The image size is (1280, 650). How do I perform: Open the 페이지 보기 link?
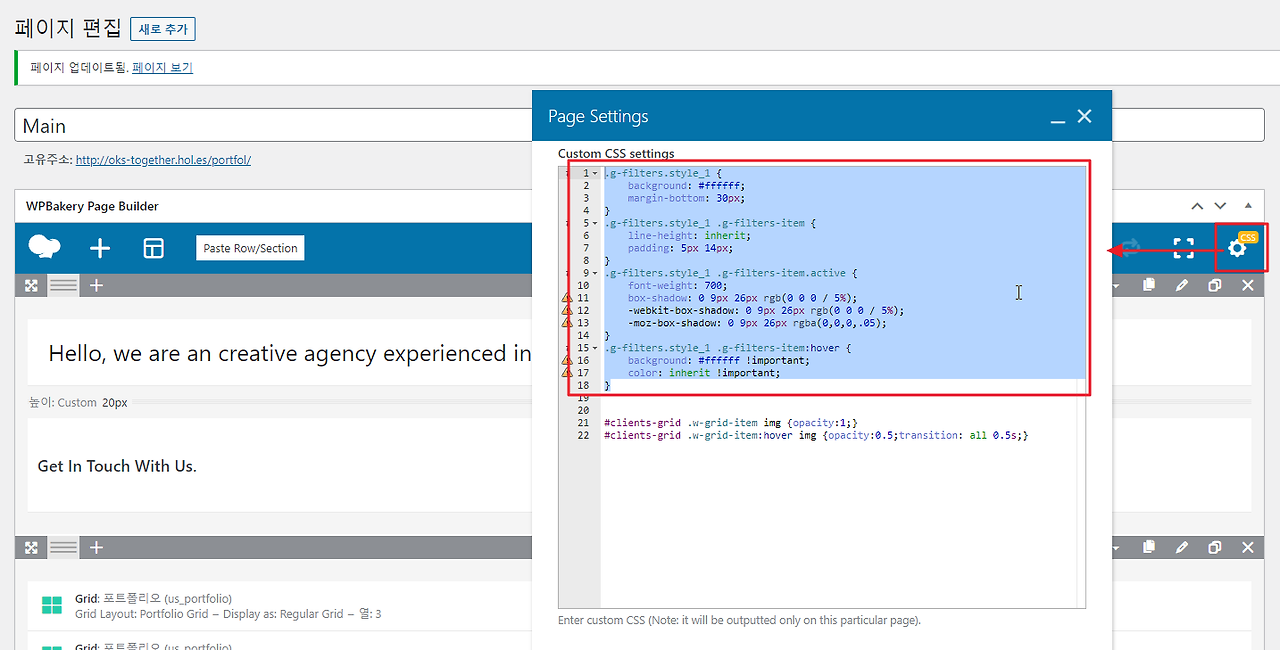[162, 68]
